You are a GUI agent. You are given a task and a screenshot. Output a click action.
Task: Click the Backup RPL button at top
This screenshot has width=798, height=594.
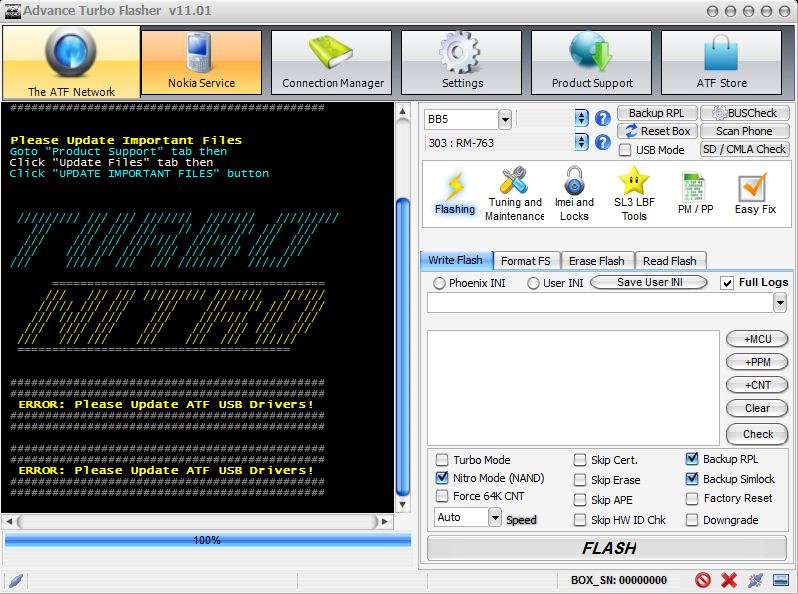tap(657, 113)
